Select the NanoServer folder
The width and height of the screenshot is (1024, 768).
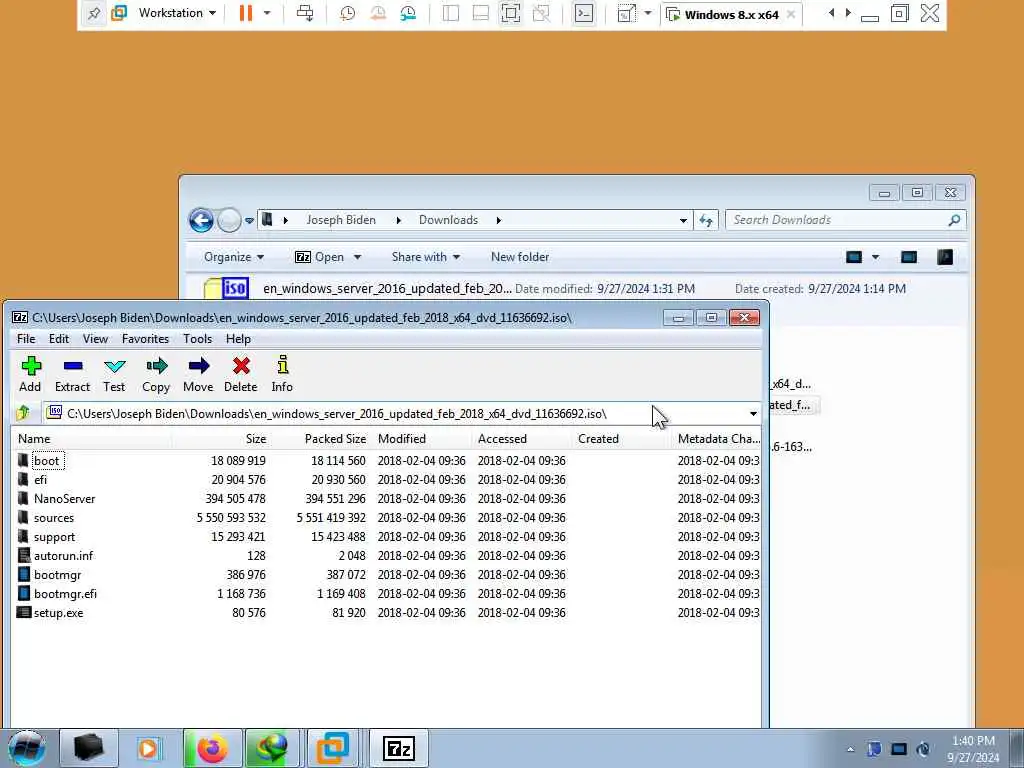coord(65,499)
